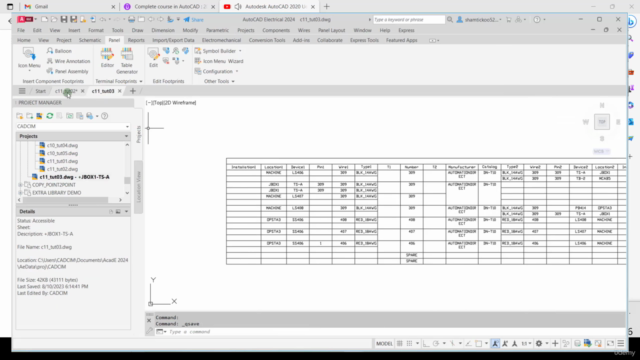
Task: Open the Schematic ribbon tab
Action: [90, 40]
